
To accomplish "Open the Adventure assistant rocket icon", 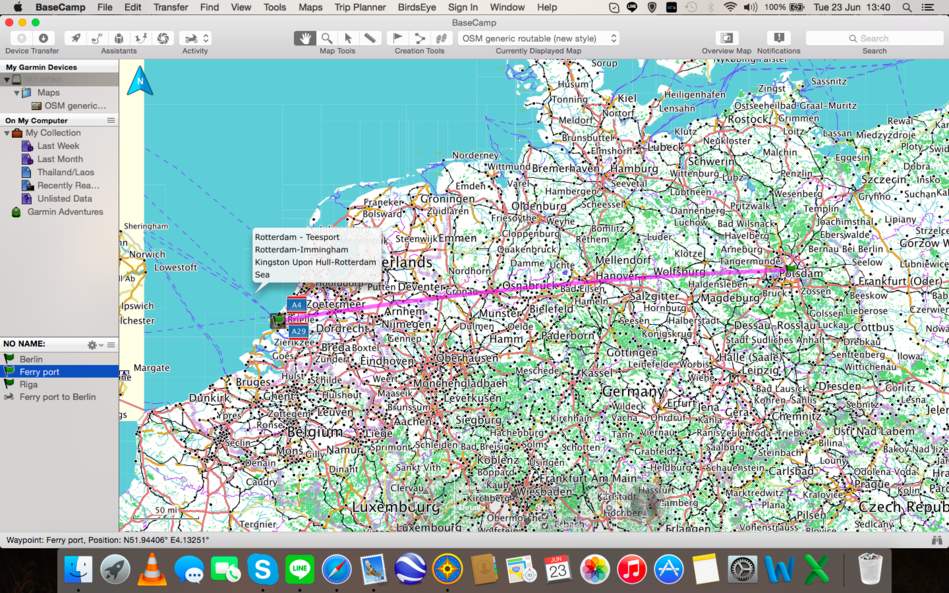I will (76, 38).
